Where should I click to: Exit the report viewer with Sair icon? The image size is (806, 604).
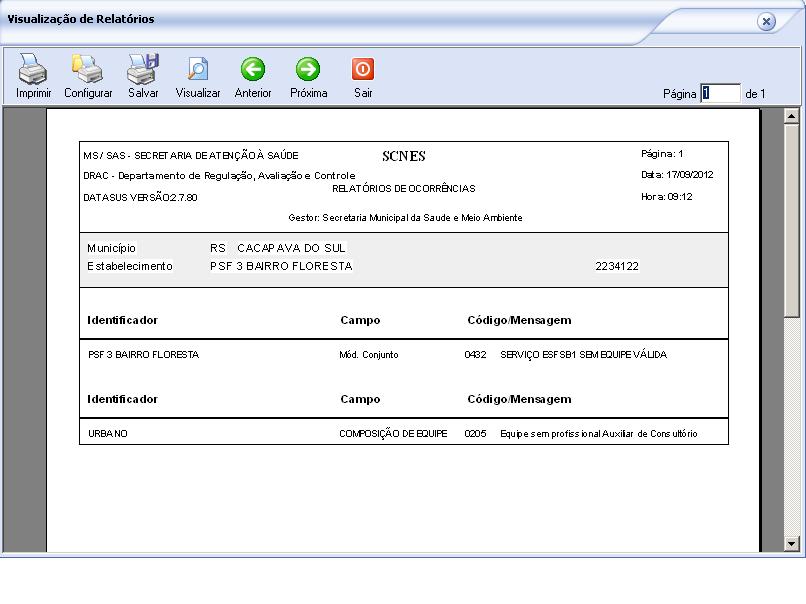tap(363, 69)
